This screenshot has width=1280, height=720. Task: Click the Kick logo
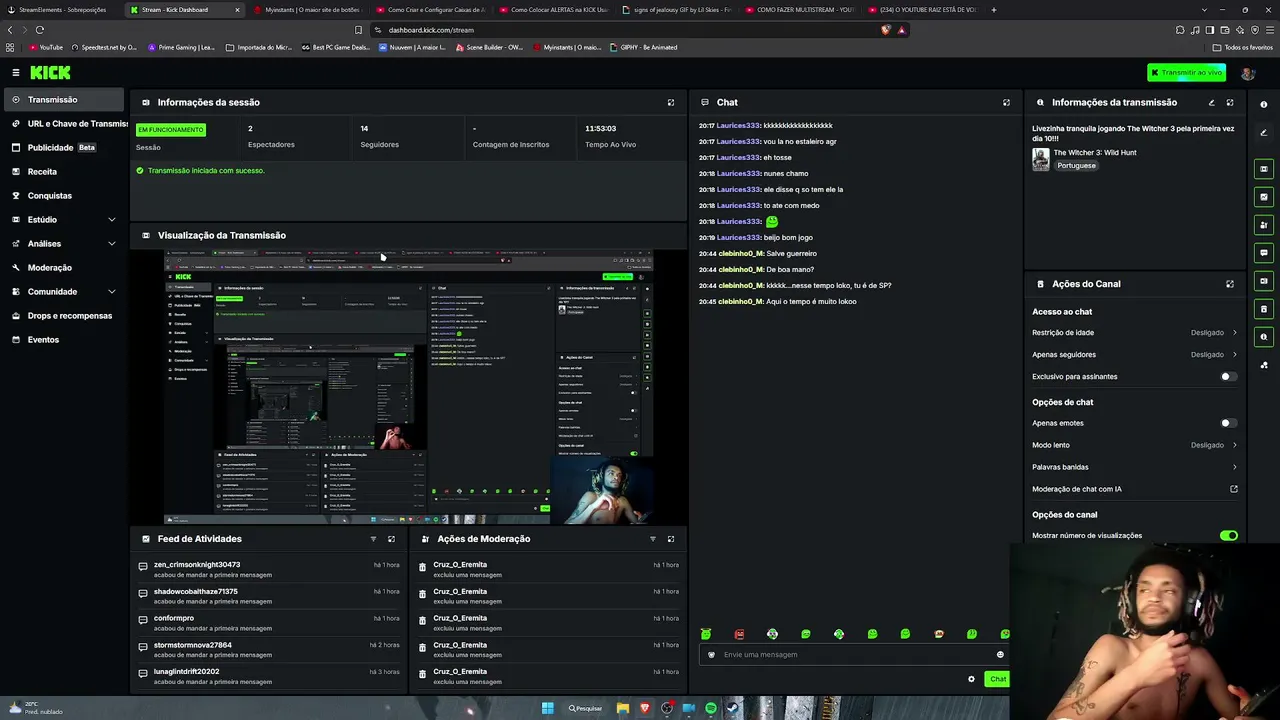click(x=50, y=73)
